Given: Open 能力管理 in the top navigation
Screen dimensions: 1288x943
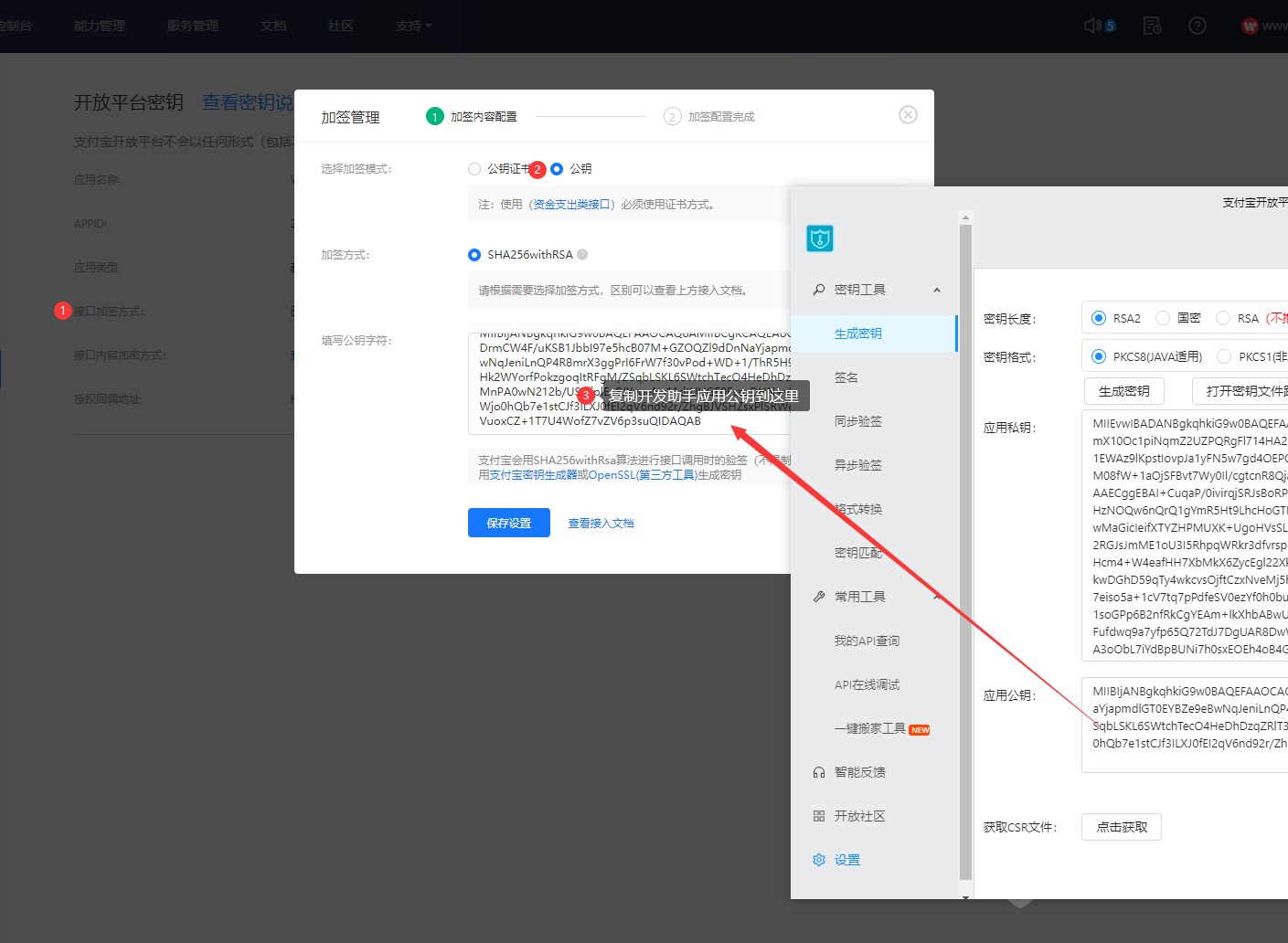Looking at the screenshot, I should pos(100,26).
